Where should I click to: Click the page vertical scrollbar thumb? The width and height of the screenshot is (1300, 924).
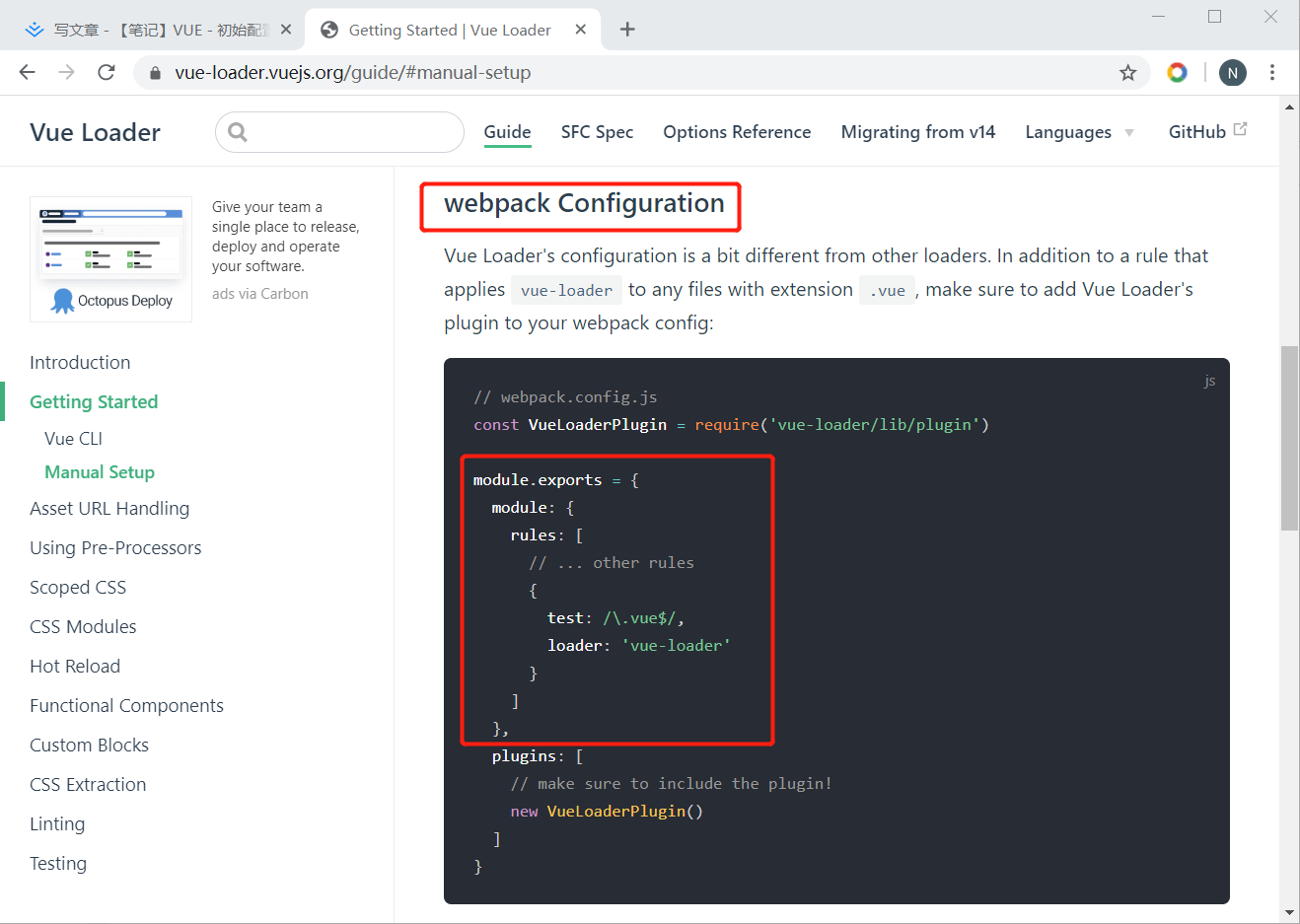point(1289,439)
